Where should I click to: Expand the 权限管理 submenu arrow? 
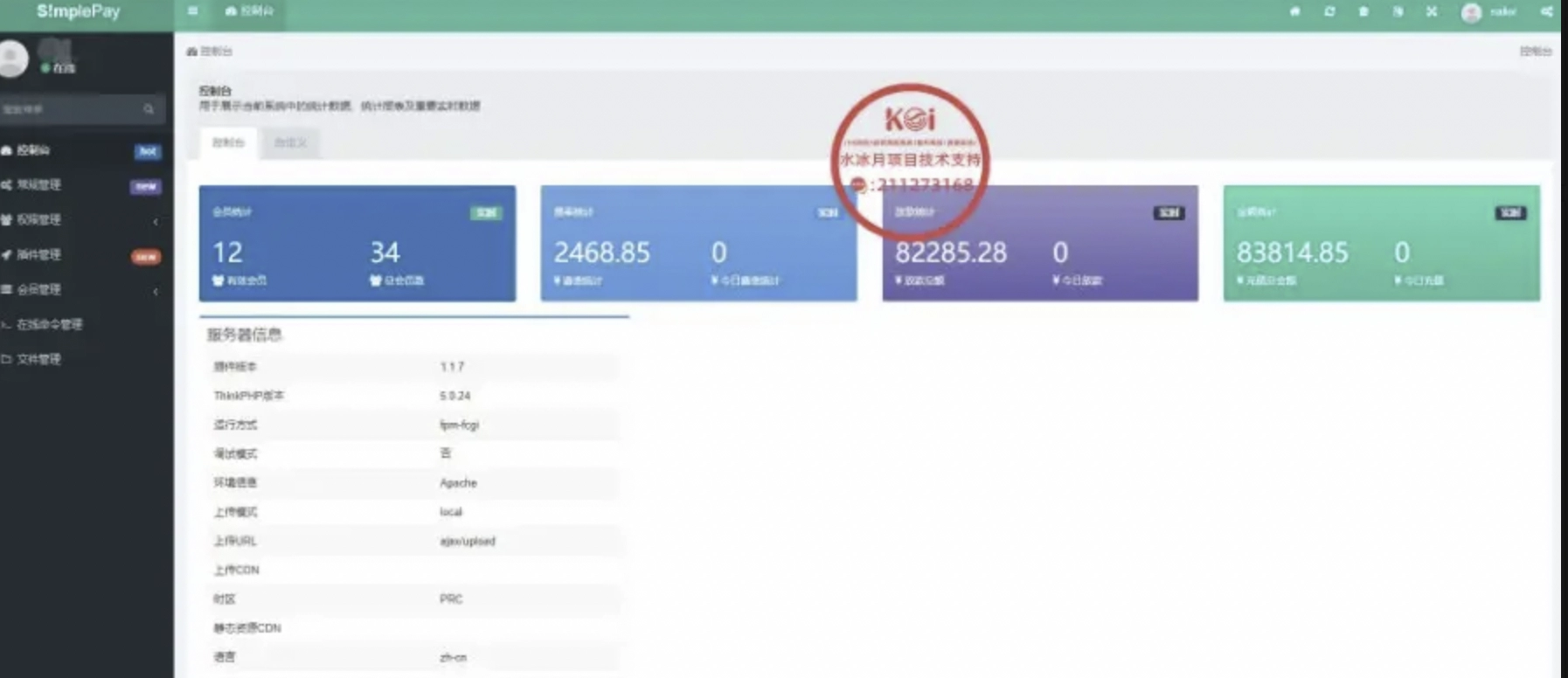click(x=156, y=221)
